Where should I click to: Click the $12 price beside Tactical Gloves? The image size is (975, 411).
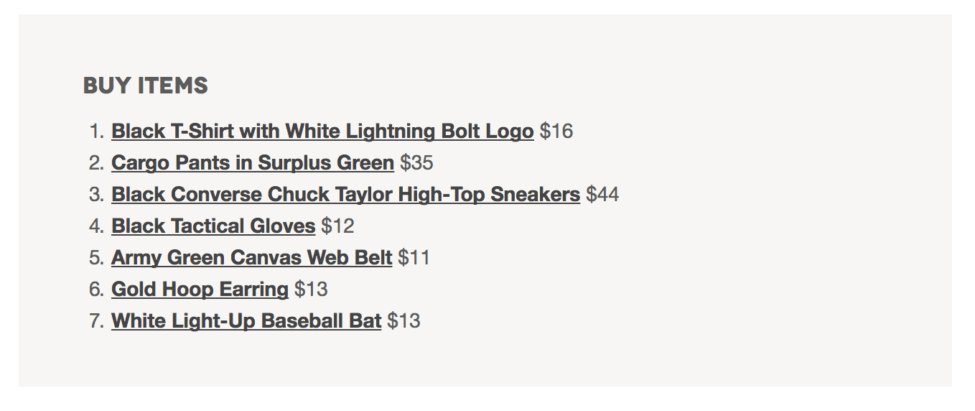[x=338, y=226]
